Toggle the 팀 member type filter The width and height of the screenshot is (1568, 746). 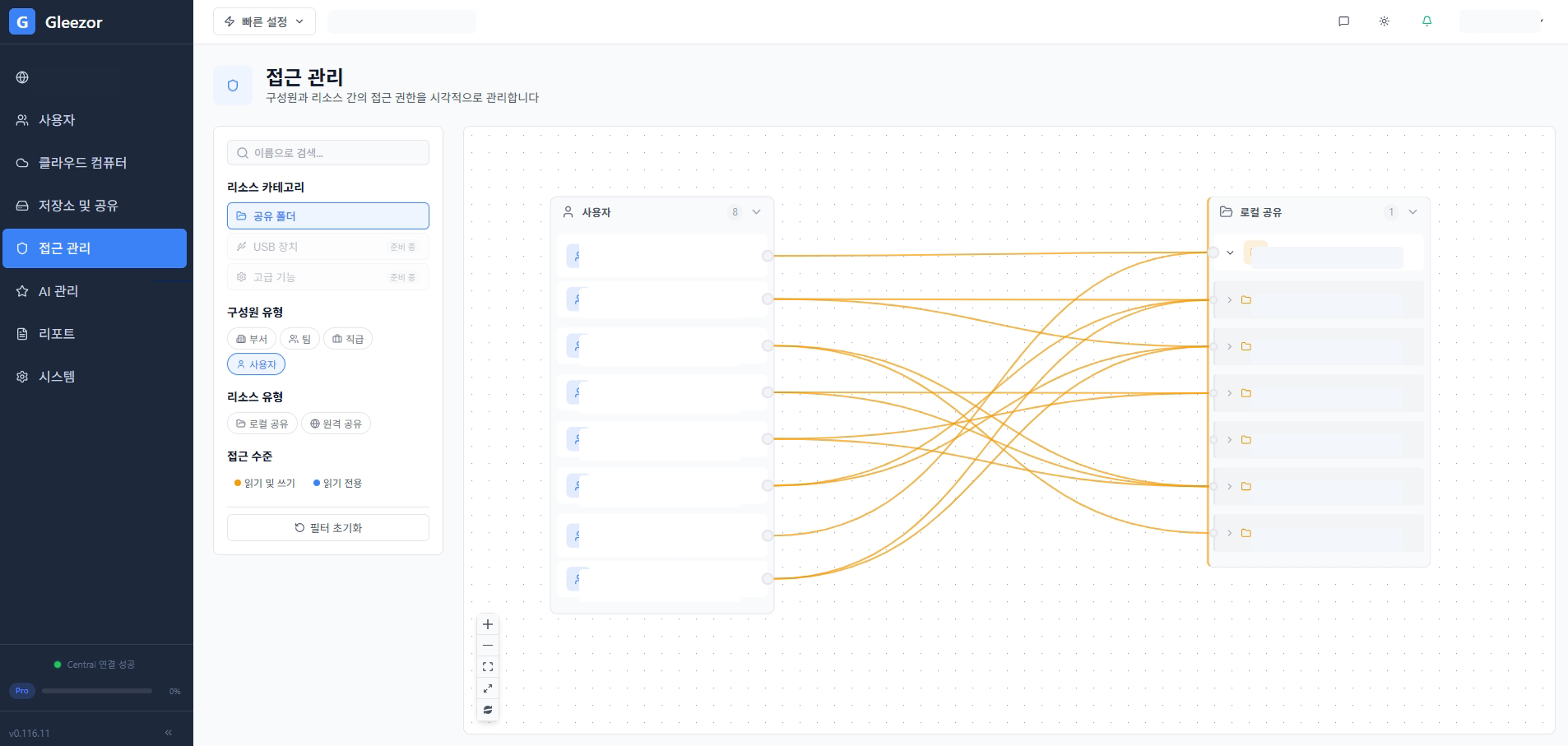[300, 339]
